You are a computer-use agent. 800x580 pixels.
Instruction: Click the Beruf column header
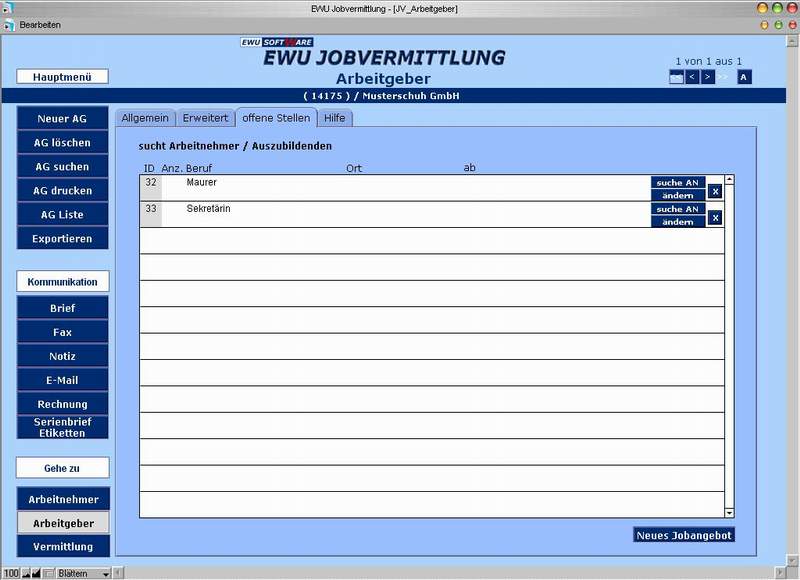(x=198, y=168)
